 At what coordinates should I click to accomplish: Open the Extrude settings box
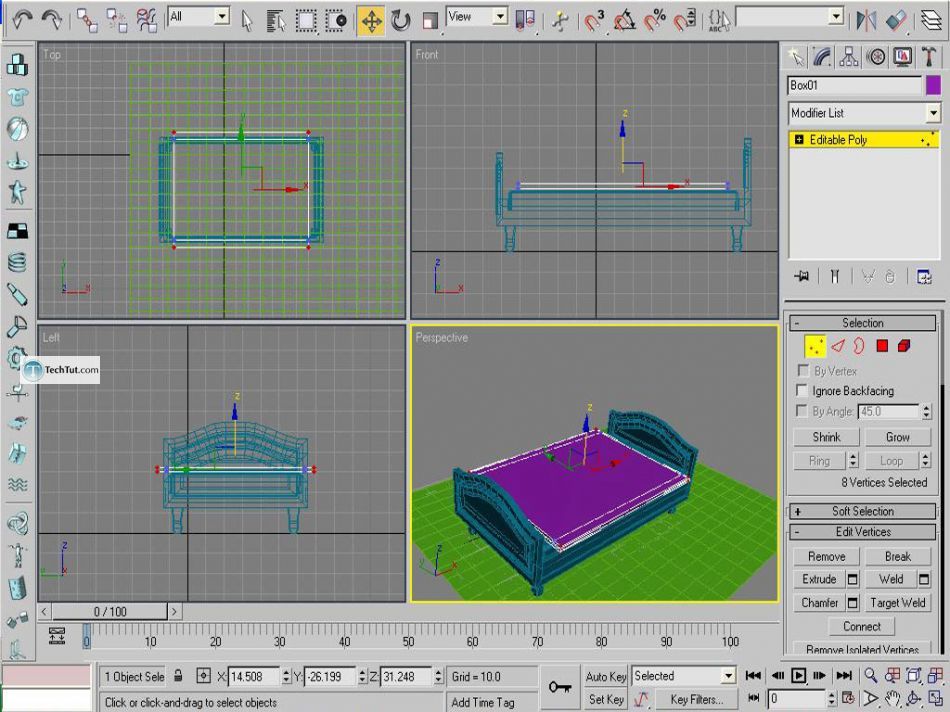click(x=852, y=579)
